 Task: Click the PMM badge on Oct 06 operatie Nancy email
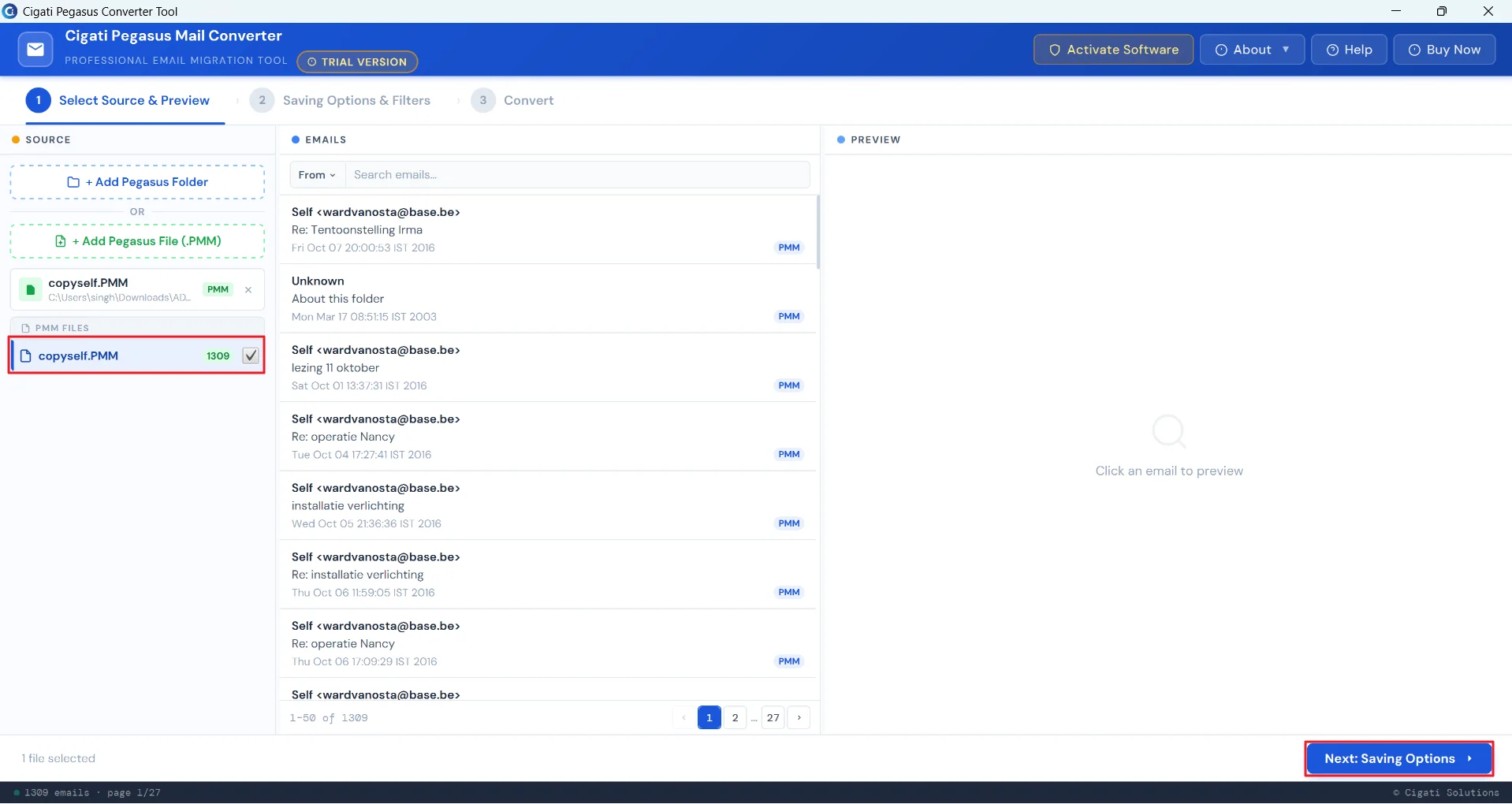[x=789, y=661]
